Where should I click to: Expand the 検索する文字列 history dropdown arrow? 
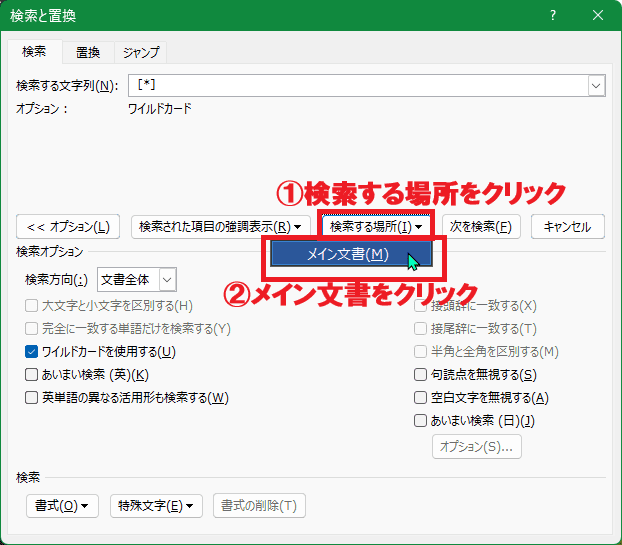[x=596, y=85]
